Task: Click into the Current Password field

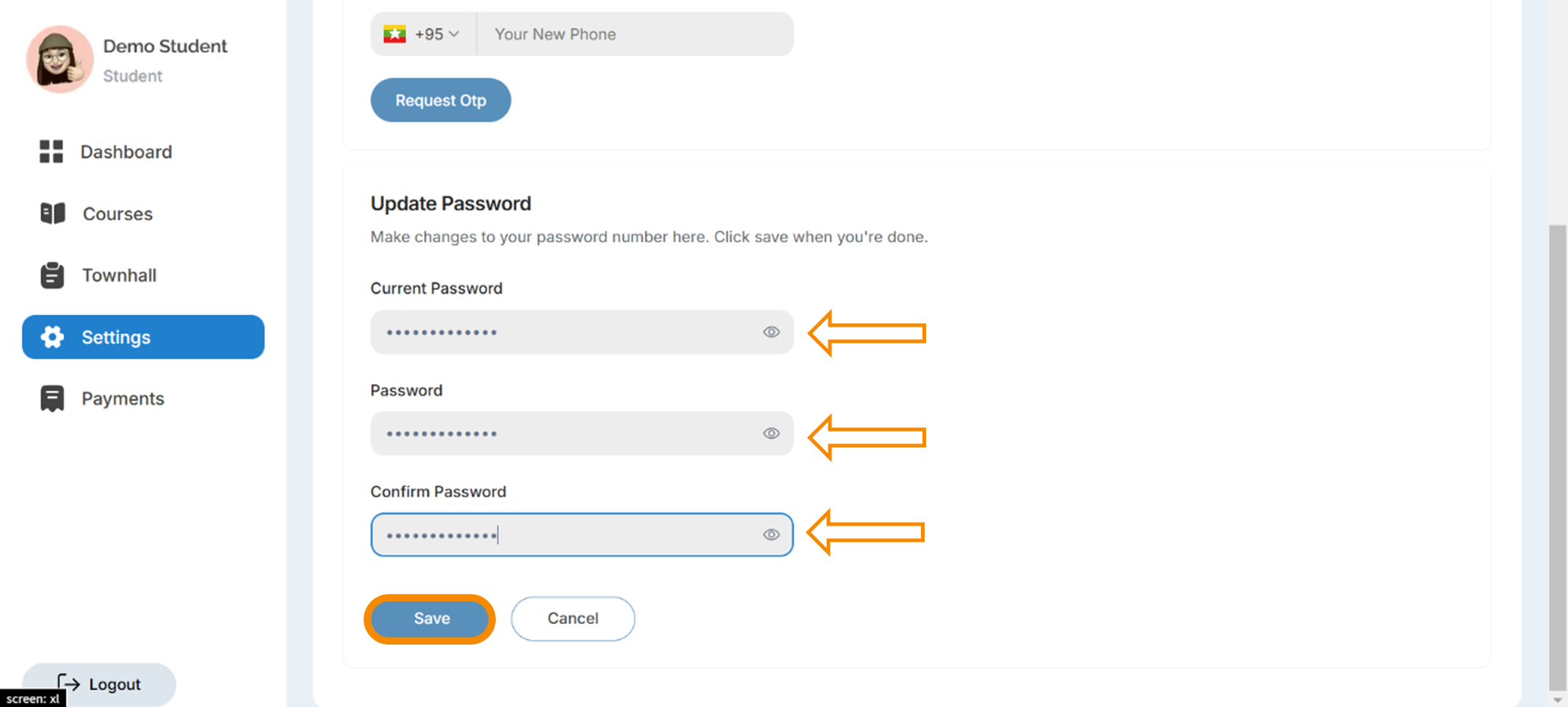Action: 582,333
